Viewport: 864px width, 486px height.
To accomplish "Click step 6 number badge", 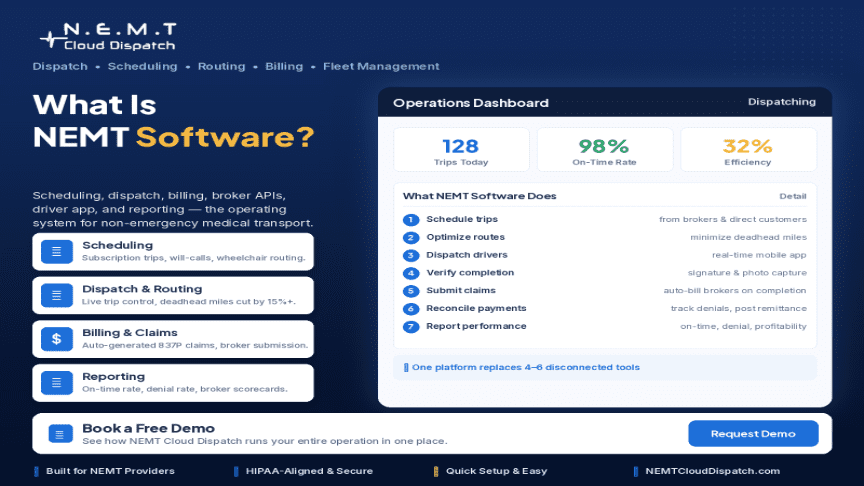I will pos(411,309).
